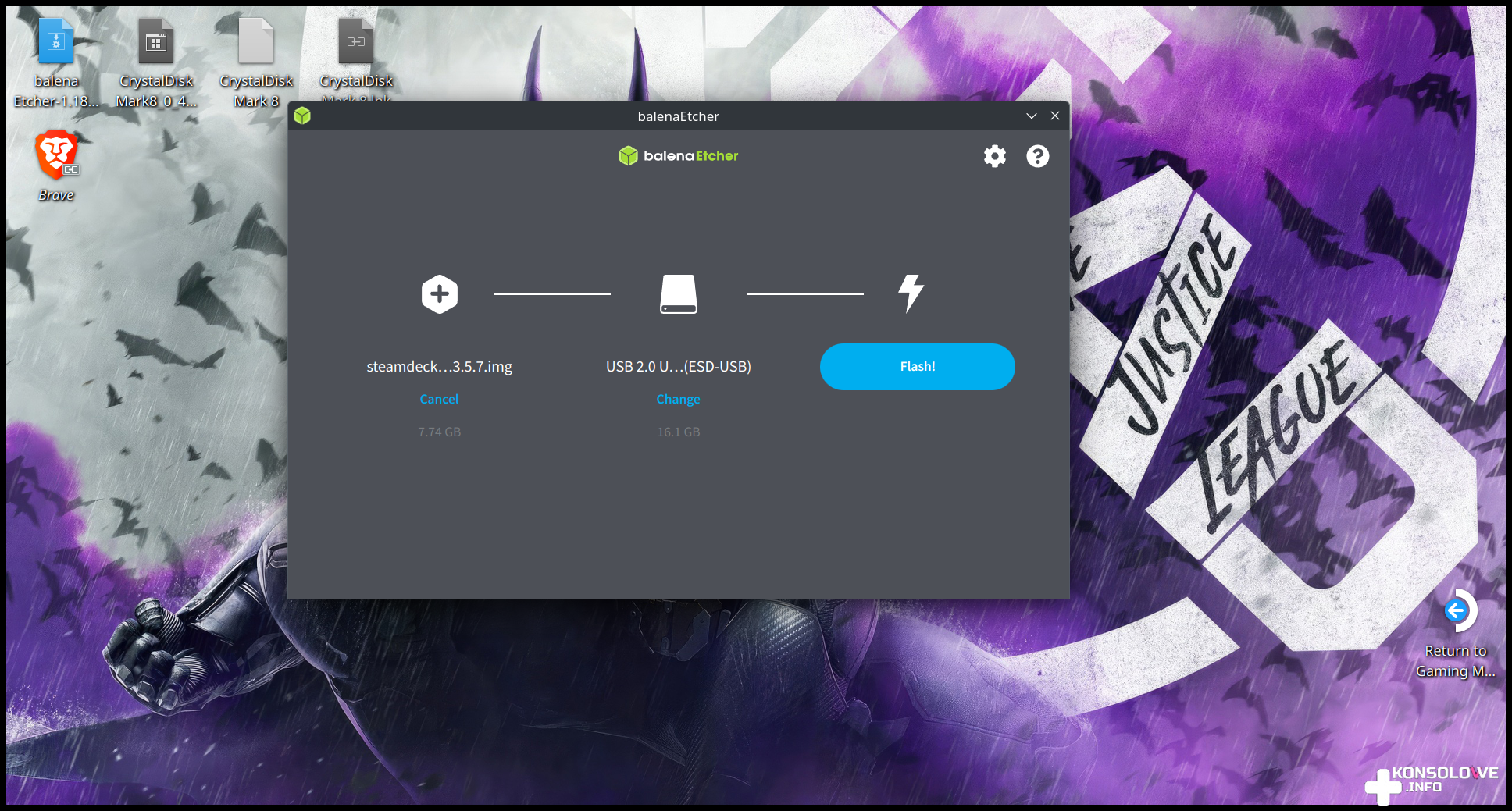The height and width of the screenshot is (811, 1512).
Task: Open the Brave browser desktop shortcut
Action: tap(56, 155)
